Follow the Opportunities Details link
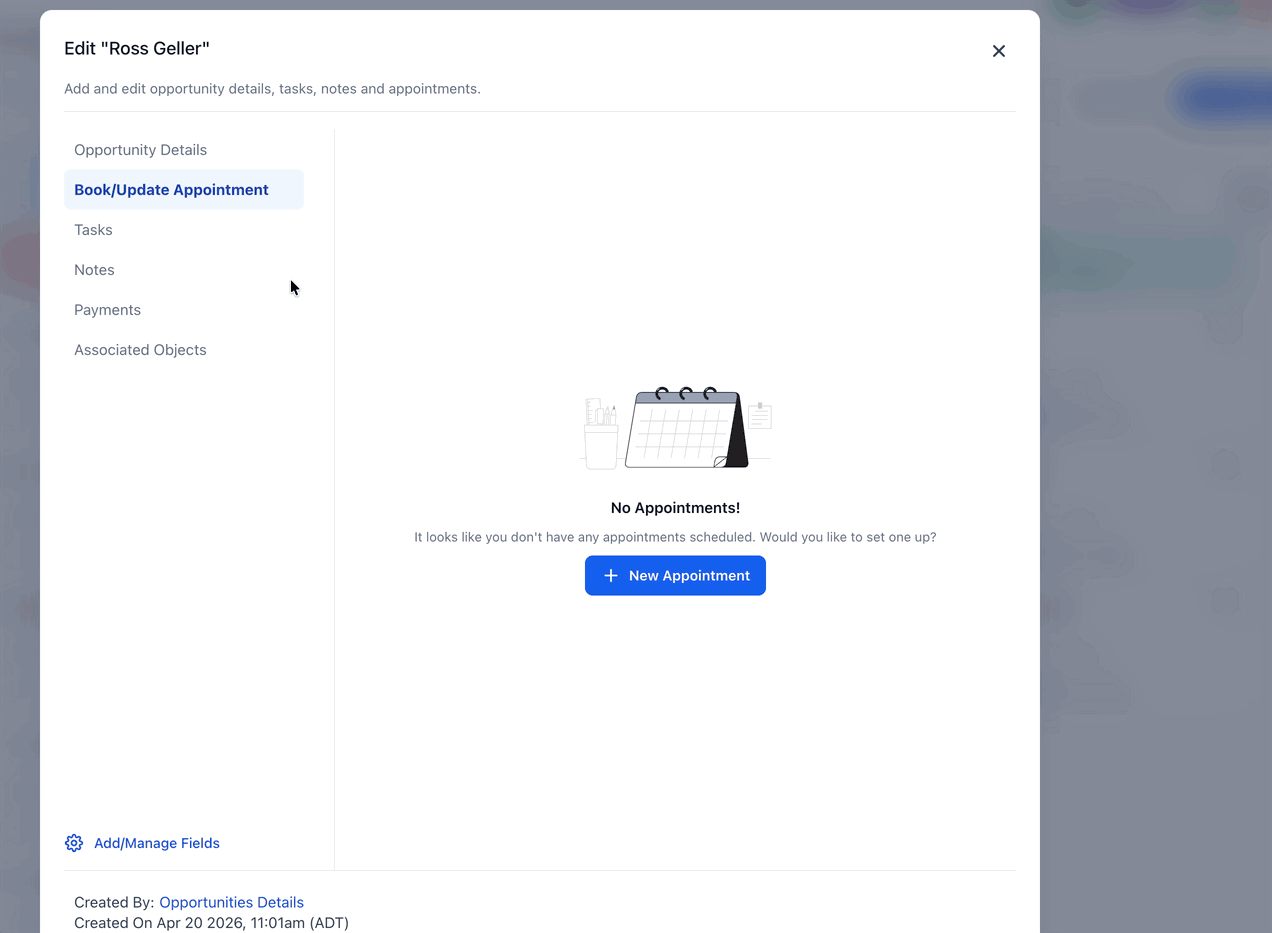 click(231, 902)
